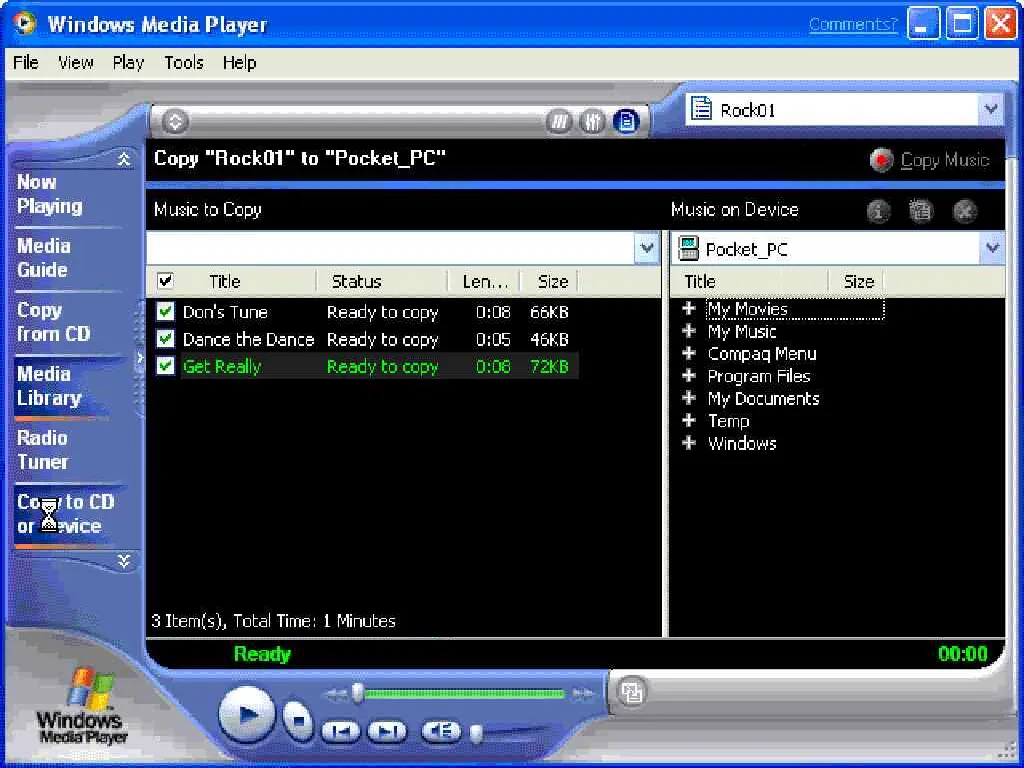Image resolution: width=1024 pixels, height=768 pixels.
Task: Click the fast forward arrows beside seek bar
Action: coord(583,694)
